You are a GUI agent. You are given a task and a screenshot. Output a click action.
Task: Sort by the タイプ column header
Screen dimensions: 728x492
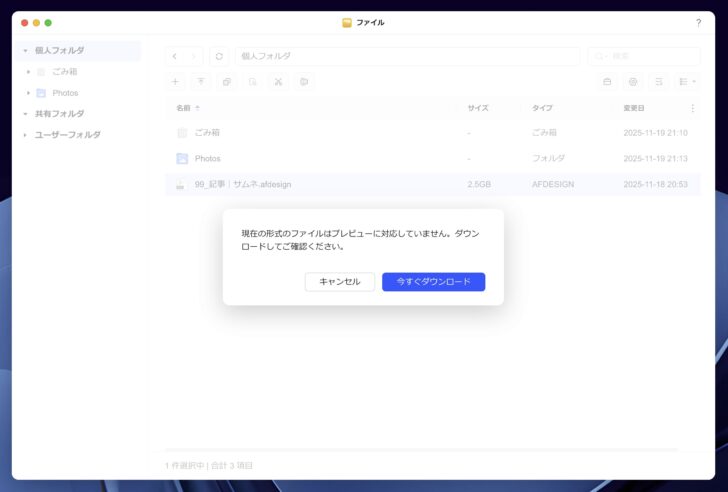[542, 108]
